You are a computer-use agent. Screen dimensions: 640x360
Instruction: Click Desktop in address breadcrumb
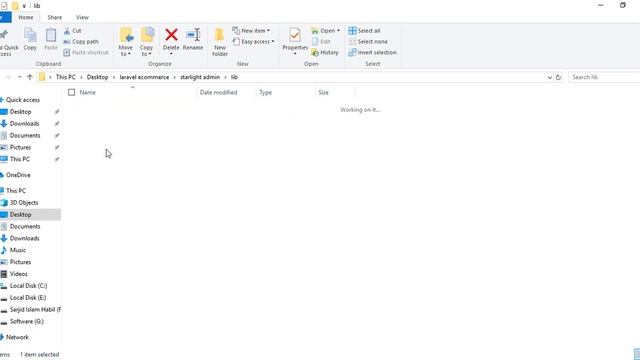97,77
